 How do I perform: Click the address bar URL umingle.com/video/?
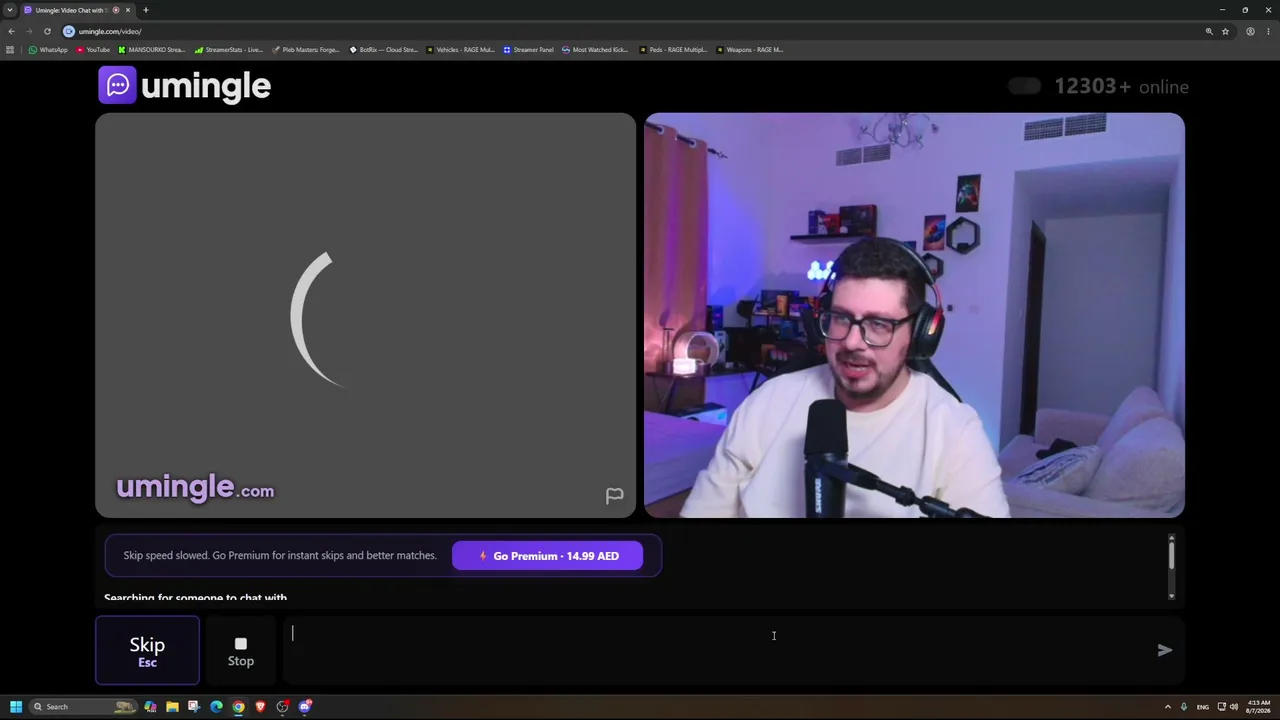[110, 31]
